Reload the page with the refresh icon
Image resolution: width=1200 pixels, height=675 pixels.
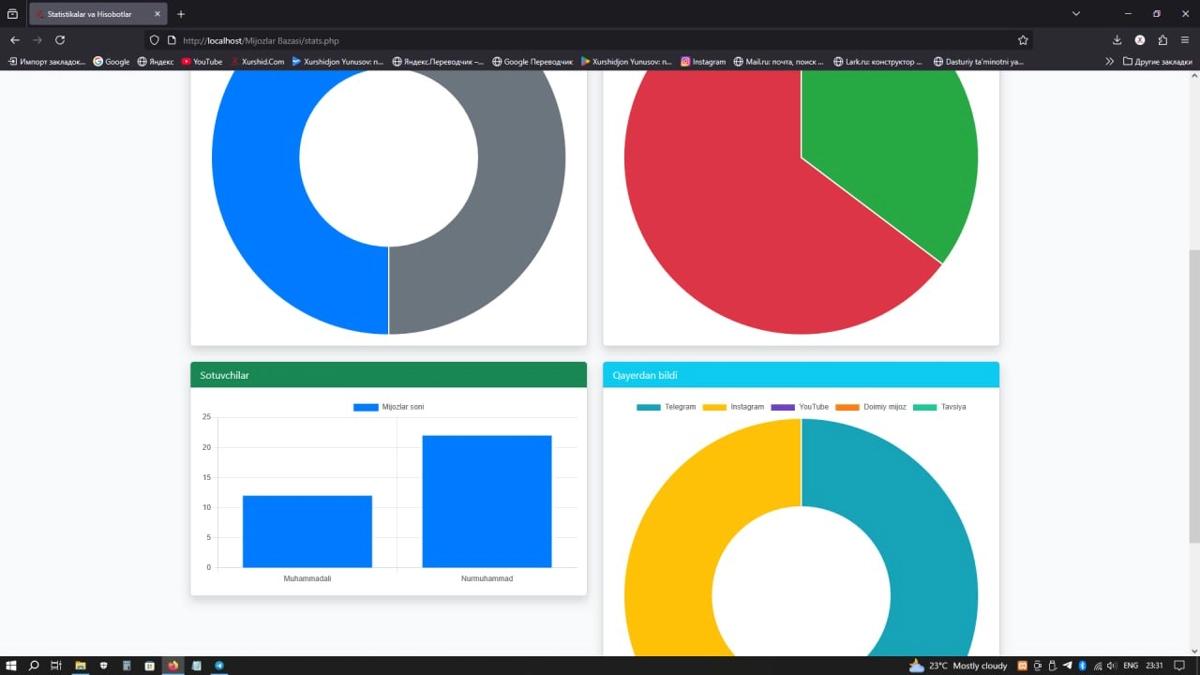coord(60,40)
